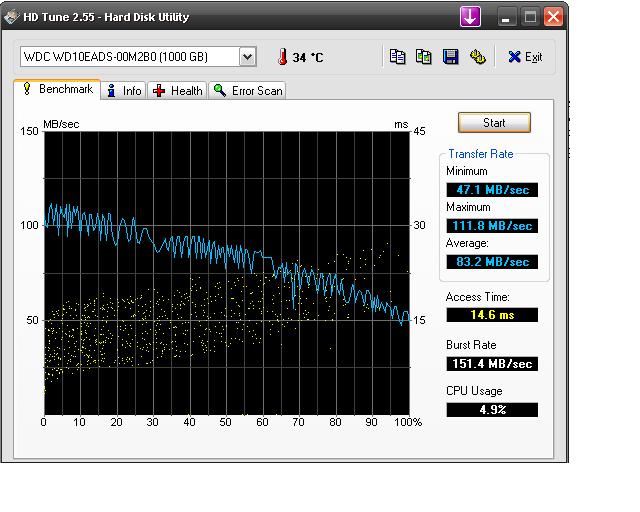This screenshot has width=640, height=512.
Task: Open the Health tab
Action: coord(178,90)
